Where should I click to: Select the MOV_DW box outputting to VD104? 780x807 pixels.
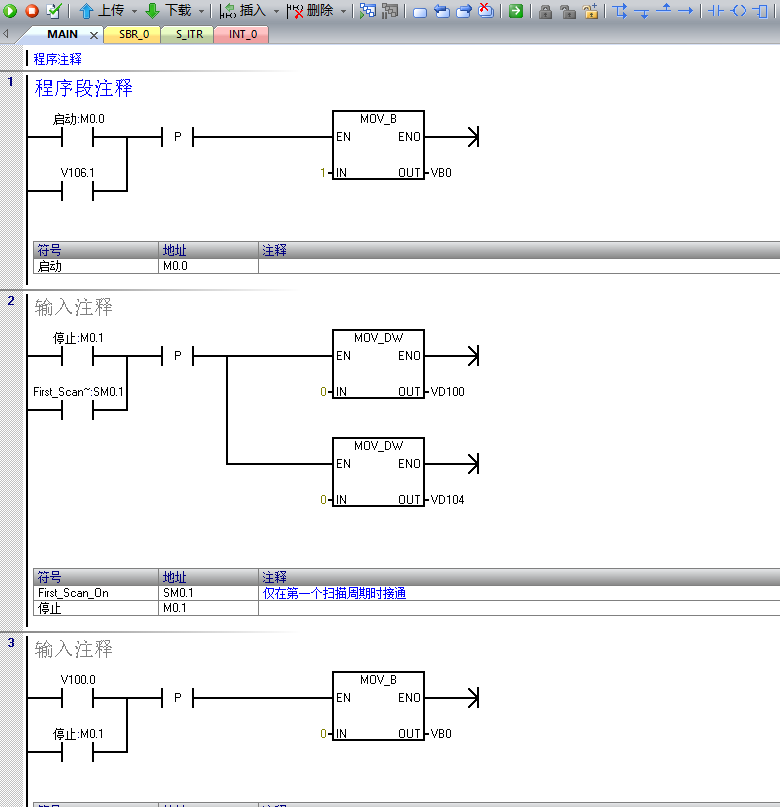[378, 472]
